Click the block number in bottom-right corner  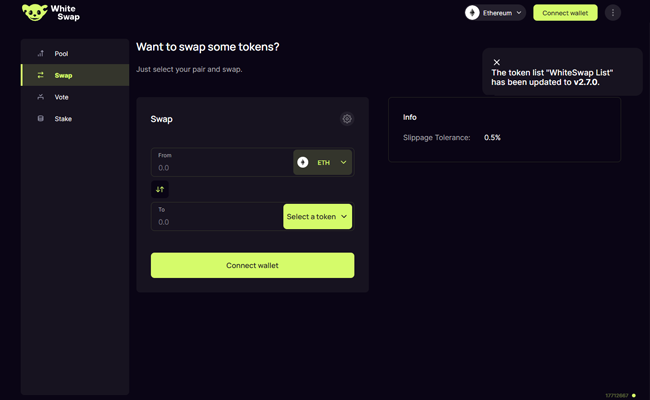[616, 395]
